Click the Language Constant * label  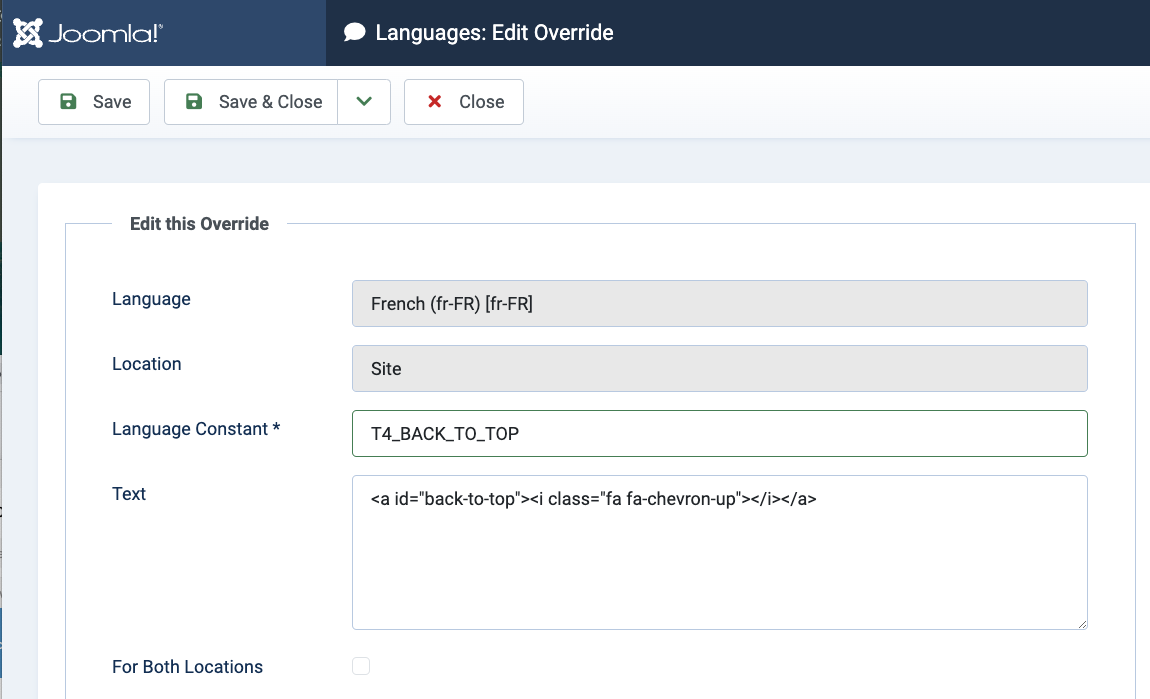pyautogui.click(x=196, y=429)
